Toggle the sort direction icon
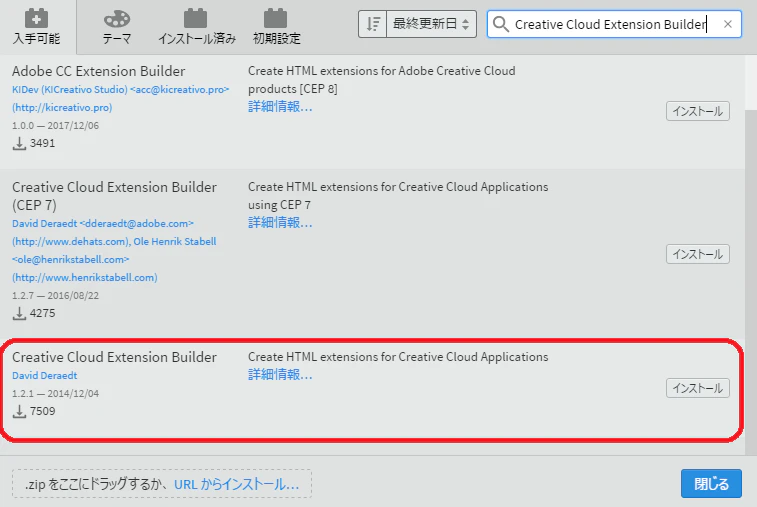 [372, 24]
